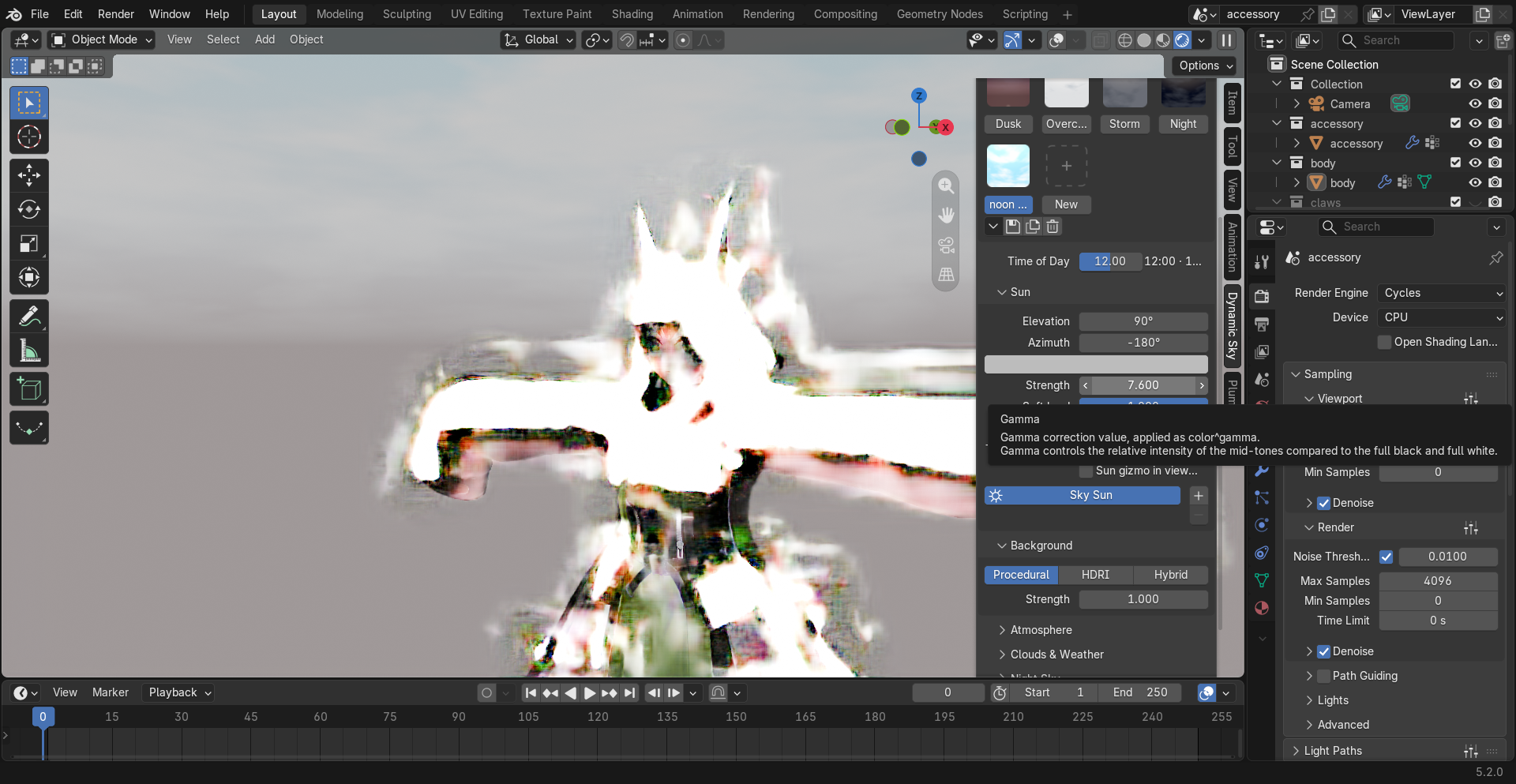Expand the Light Paths panel

click(1333, 751)
